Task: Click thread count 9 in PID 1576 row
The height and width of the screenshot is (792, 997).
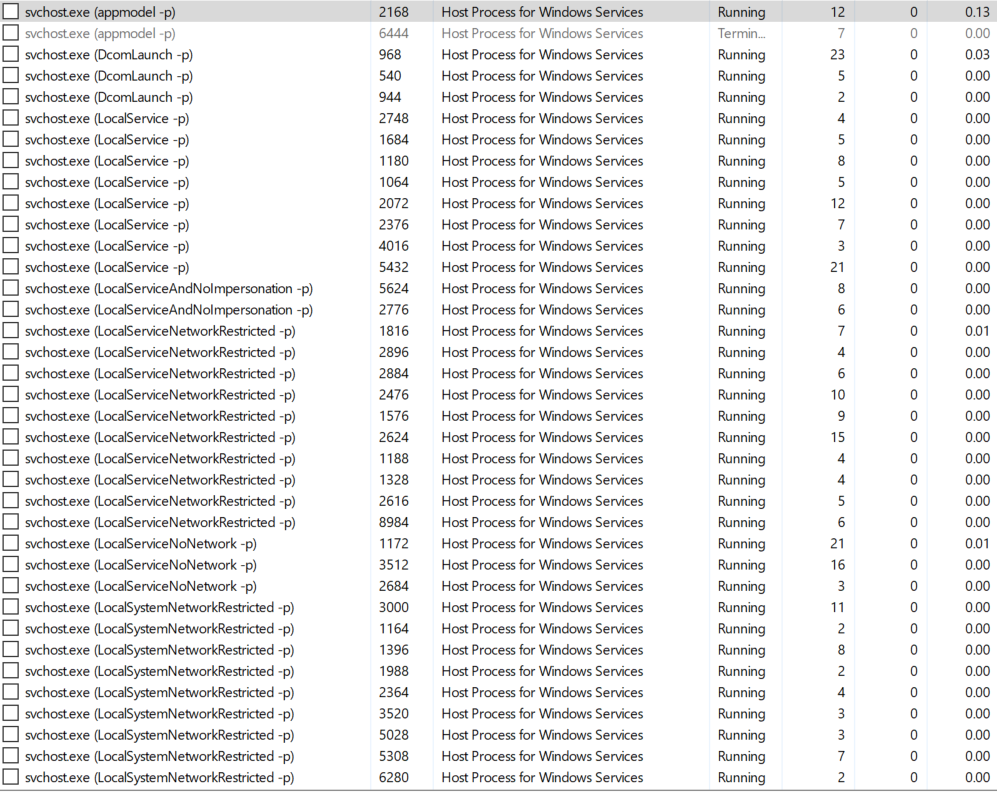Action: pos(841,416)
